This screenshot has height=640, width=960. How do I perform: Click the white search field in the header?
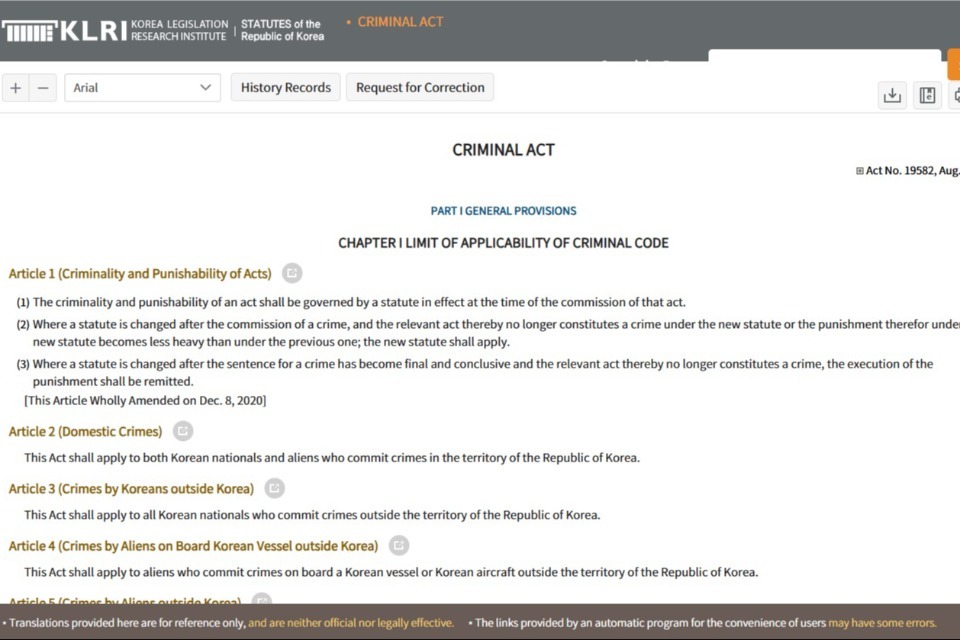pos(824,62)
